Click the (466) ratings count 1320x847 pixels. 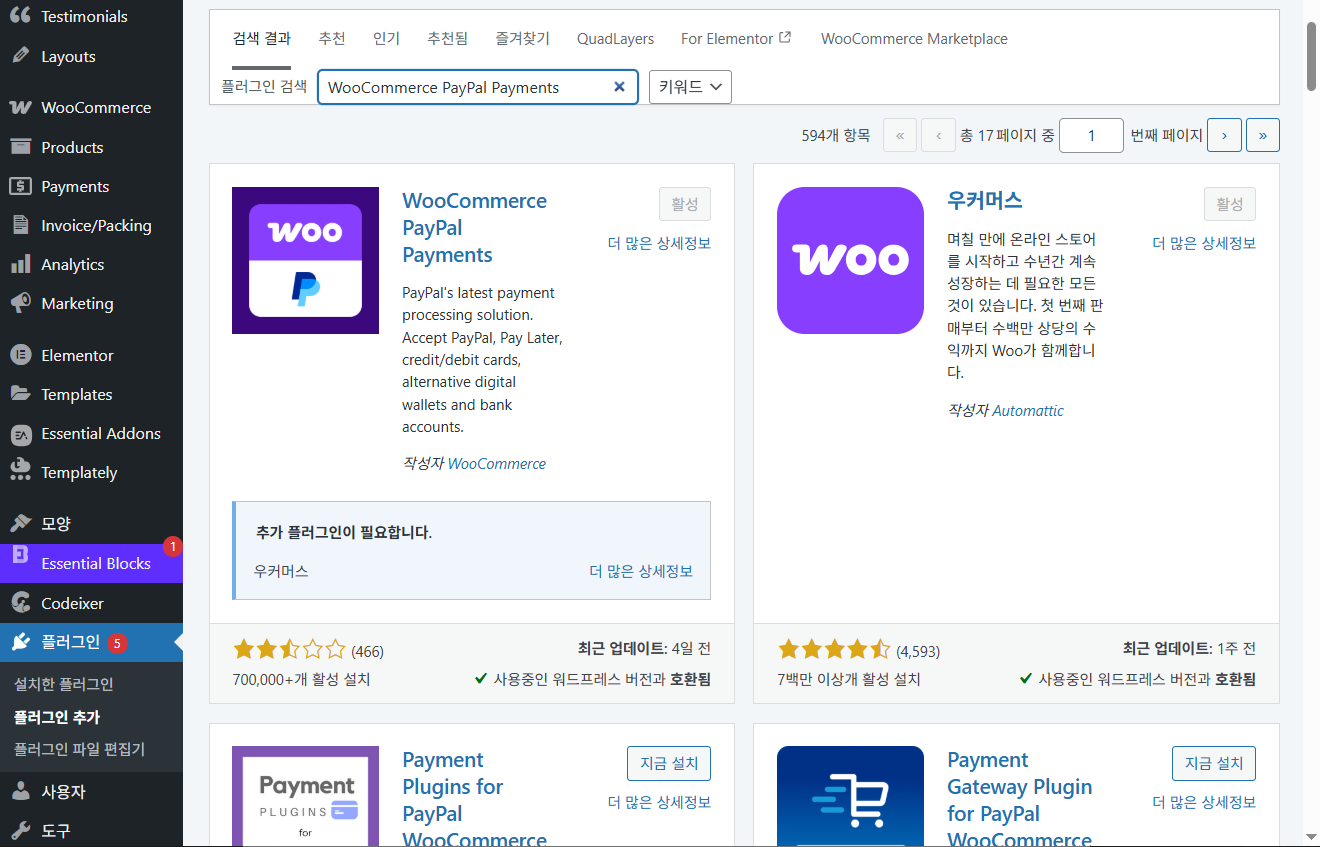367,651
